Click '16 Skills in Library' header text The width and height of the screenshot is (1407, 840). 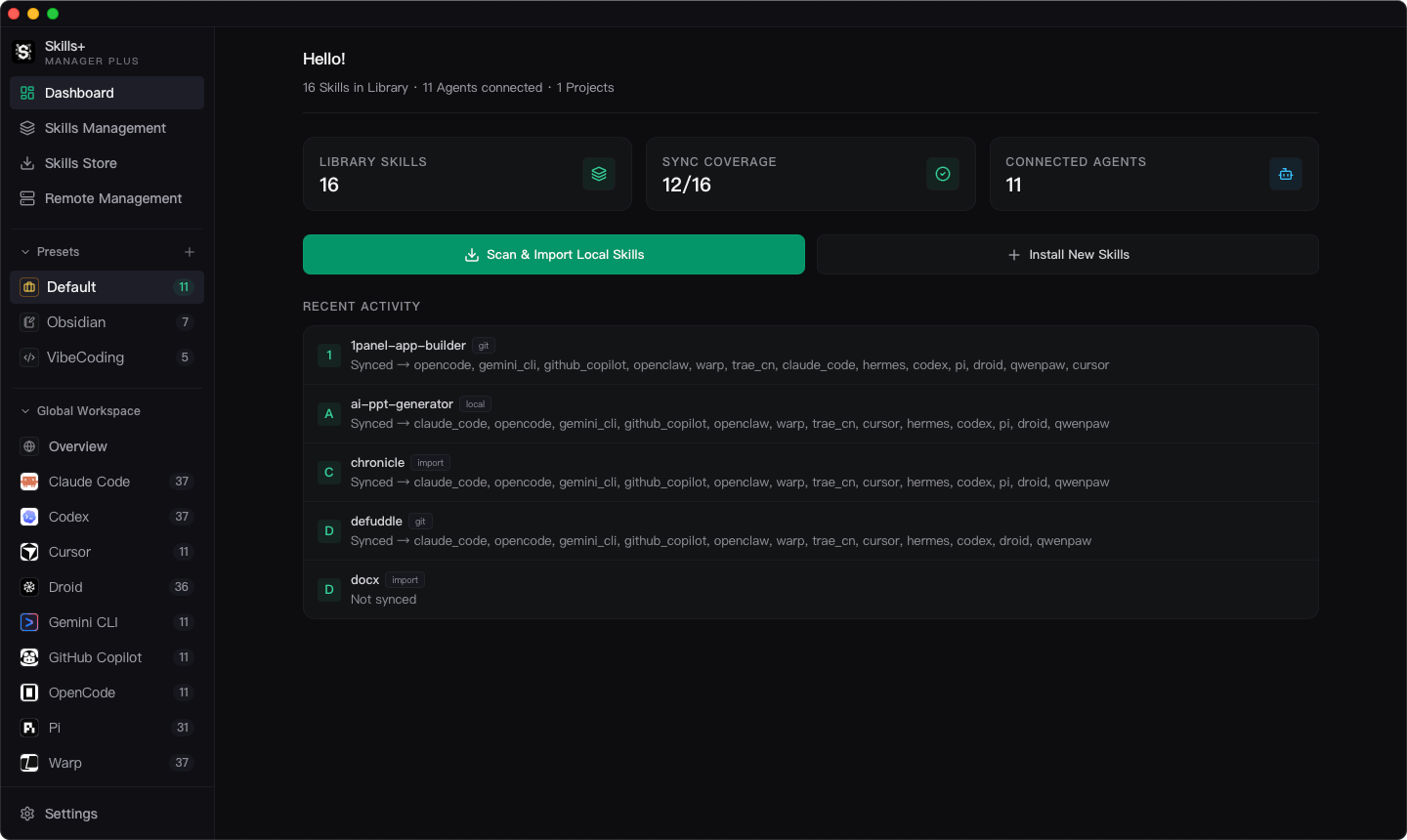[356, 88]
